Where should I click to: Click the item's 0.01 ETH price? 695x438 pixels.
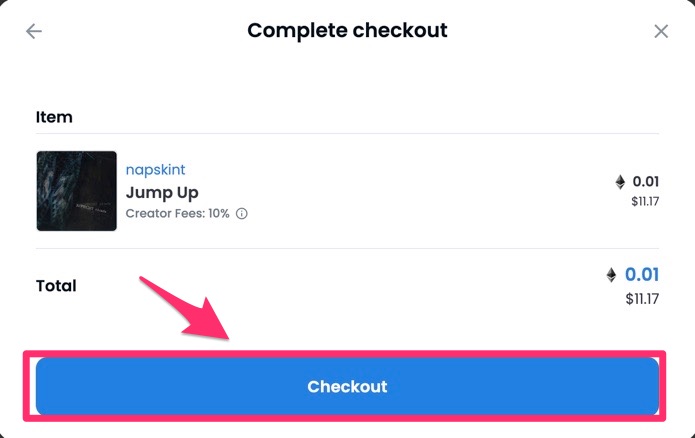[x=645, y=182]
